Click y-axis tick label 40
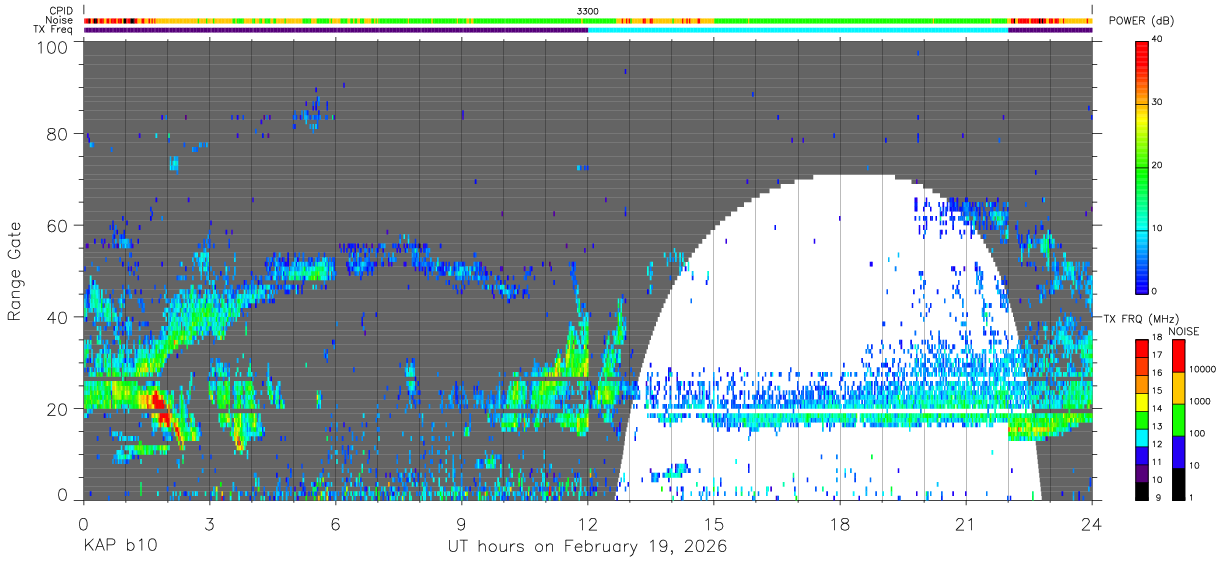Viewport: 1228px width, 567px height. pos(59,317)
